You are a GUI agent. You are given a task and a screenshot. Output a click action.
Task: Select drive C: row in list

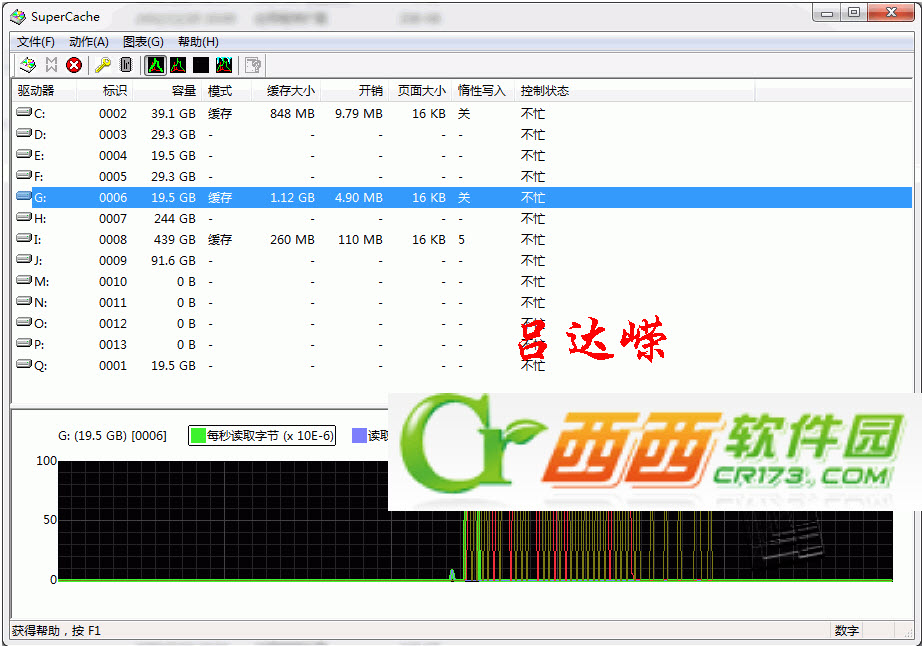coord(40,114)
